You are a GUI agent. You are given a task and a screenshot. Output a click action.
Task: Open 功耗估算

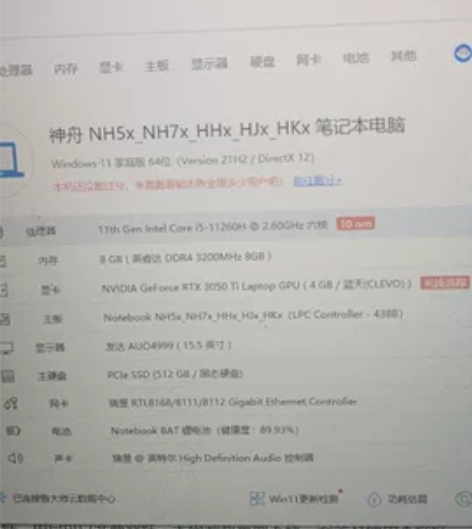pos(407,499)
